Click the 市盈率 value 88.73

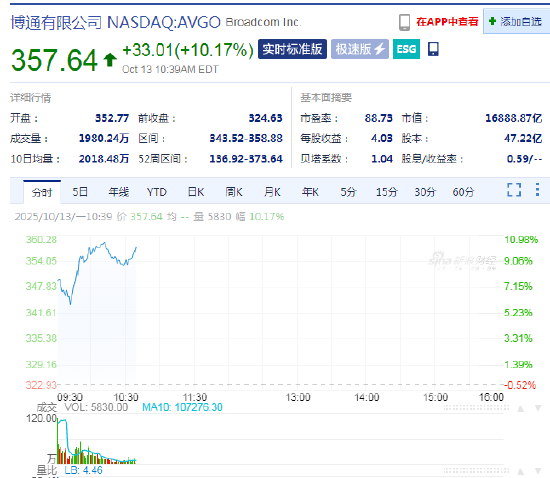coord(378,118)
